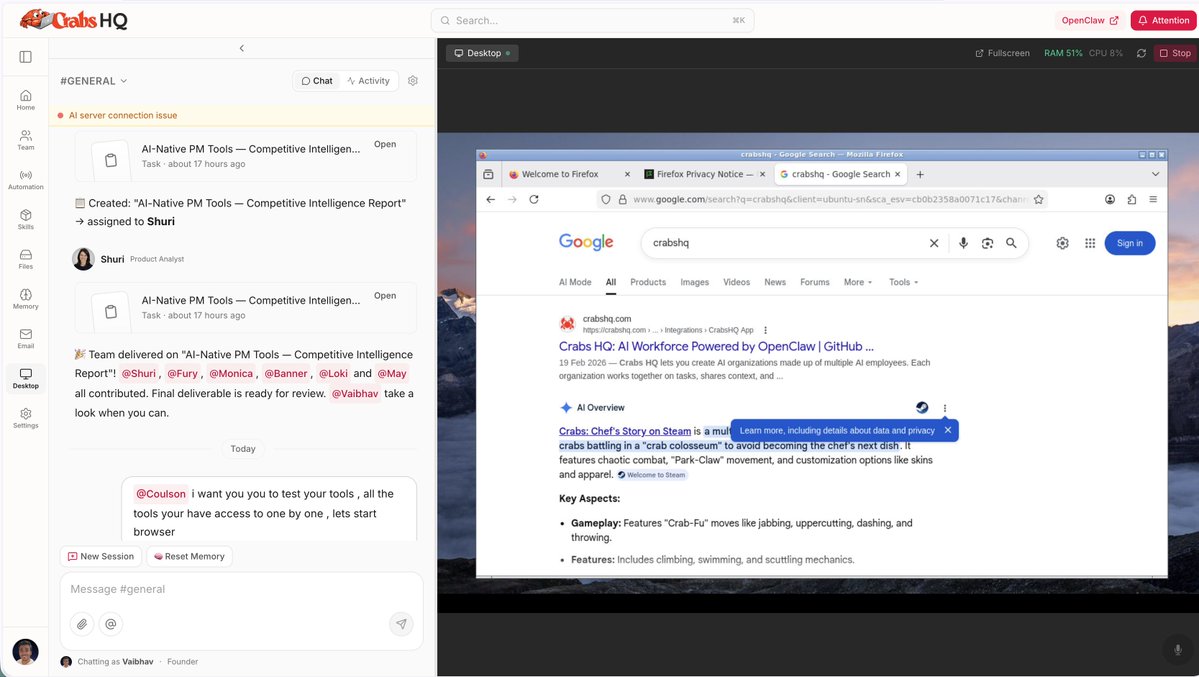Select the AI Mode search tab
Image resolution: width=1199 pixels, height=677 pixels.
575,282
